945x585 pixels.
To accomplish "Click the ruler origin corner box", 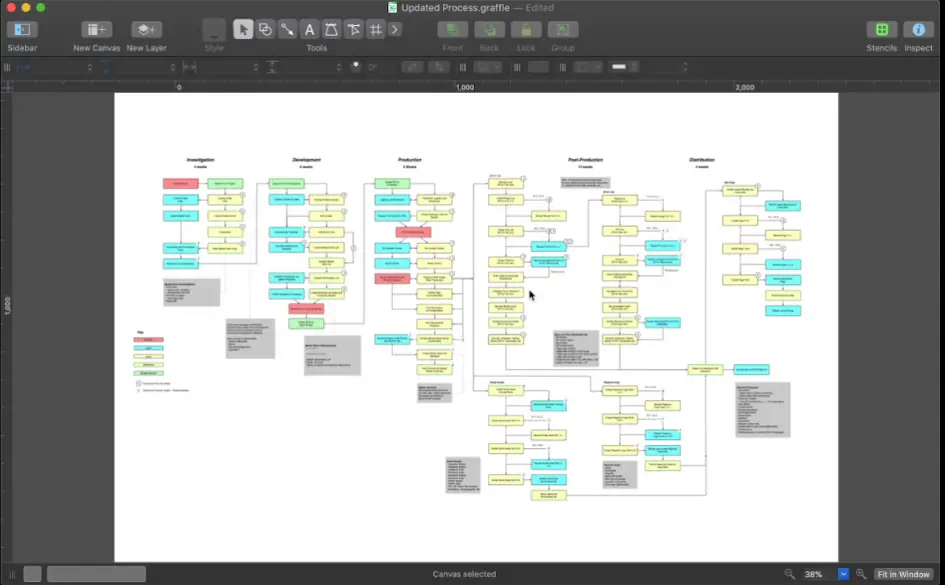I will pyautogui.click(x=7, y=87).
